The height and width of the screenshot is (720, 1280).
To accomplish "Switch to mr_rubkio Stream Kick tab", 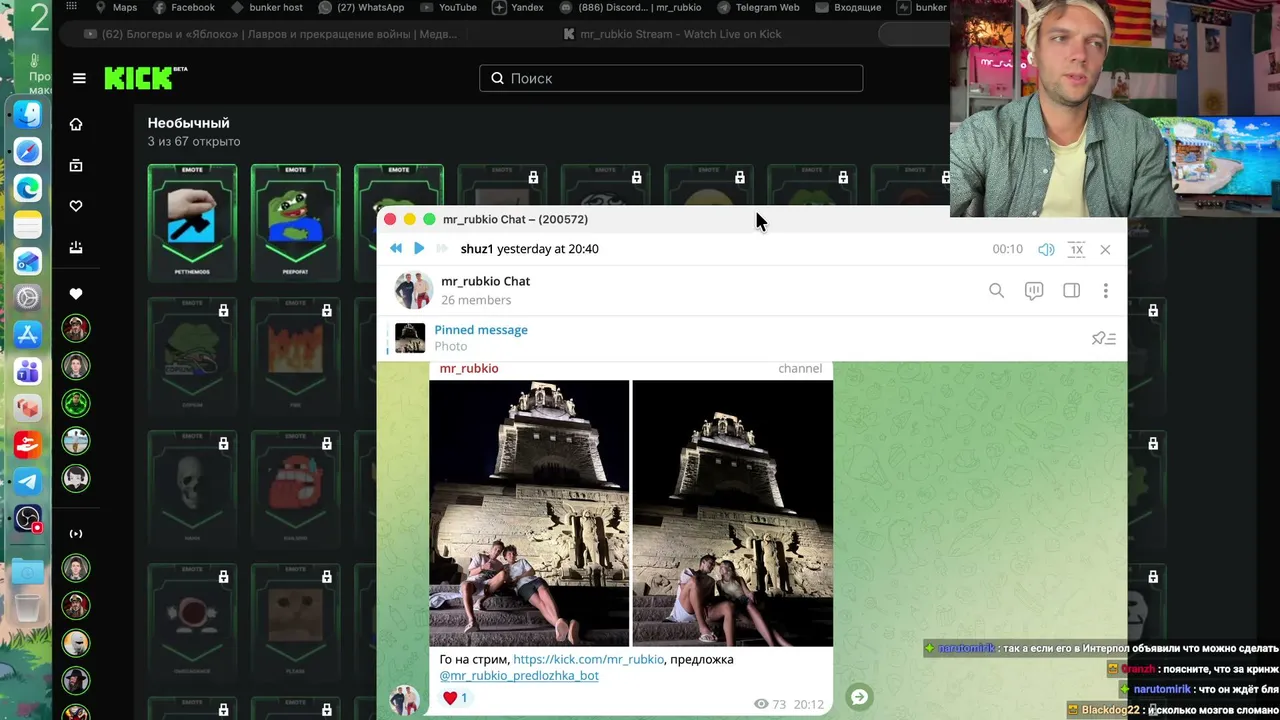I will pyautogui.click(x=672, y=34).
